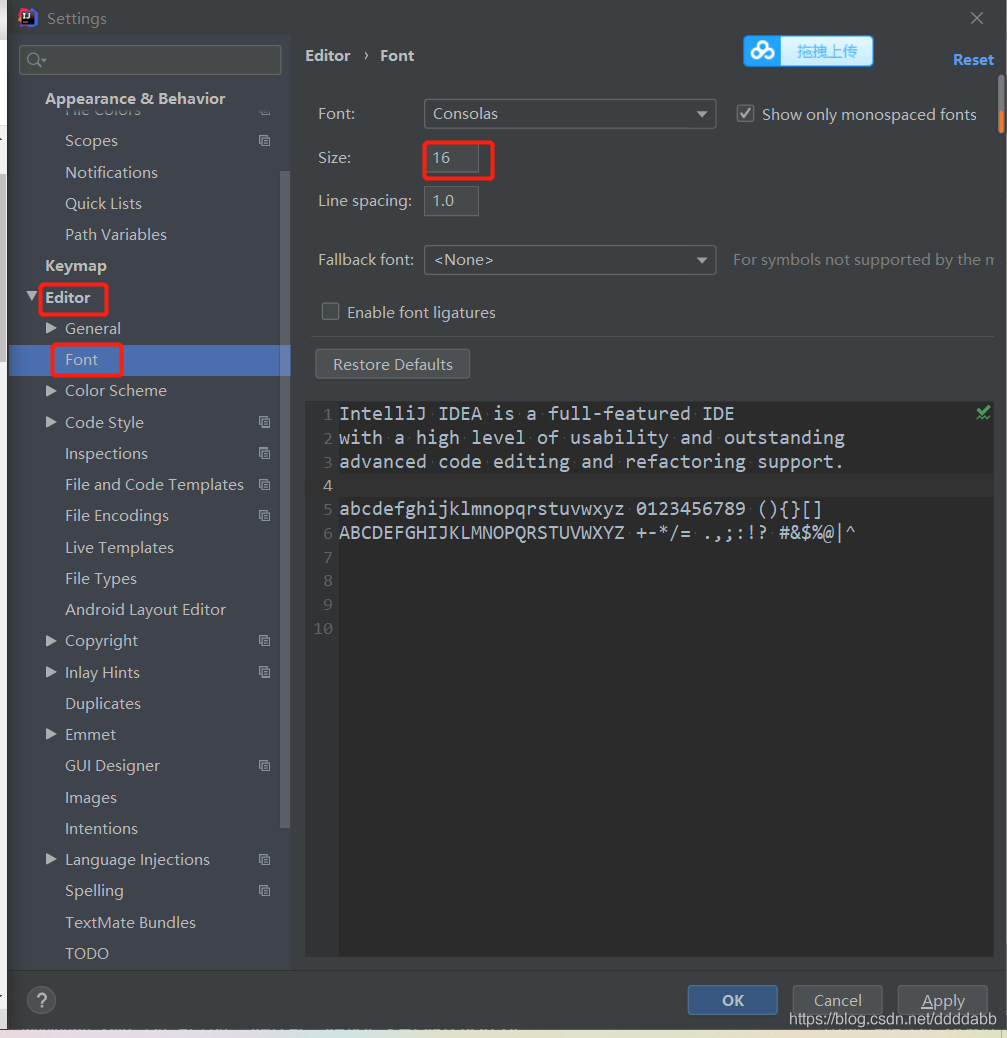
Task: Expand the General tree node
Action: pos(51,328)
